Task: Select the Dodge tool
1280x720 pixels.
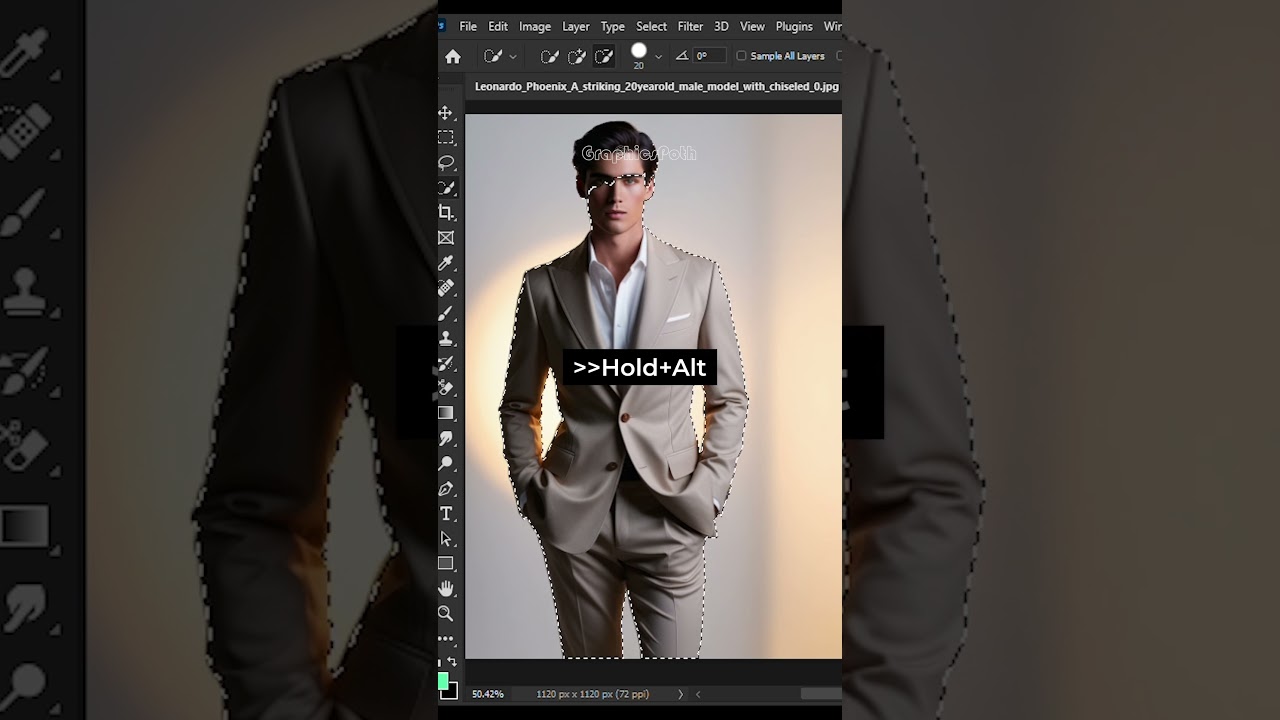Action: click(446, 463)
